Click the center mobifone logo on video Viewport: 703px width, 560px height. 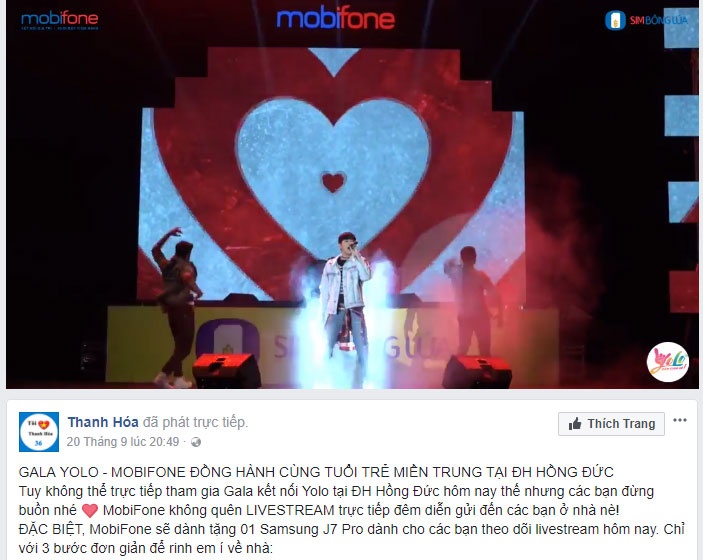[x=335, y=19]
